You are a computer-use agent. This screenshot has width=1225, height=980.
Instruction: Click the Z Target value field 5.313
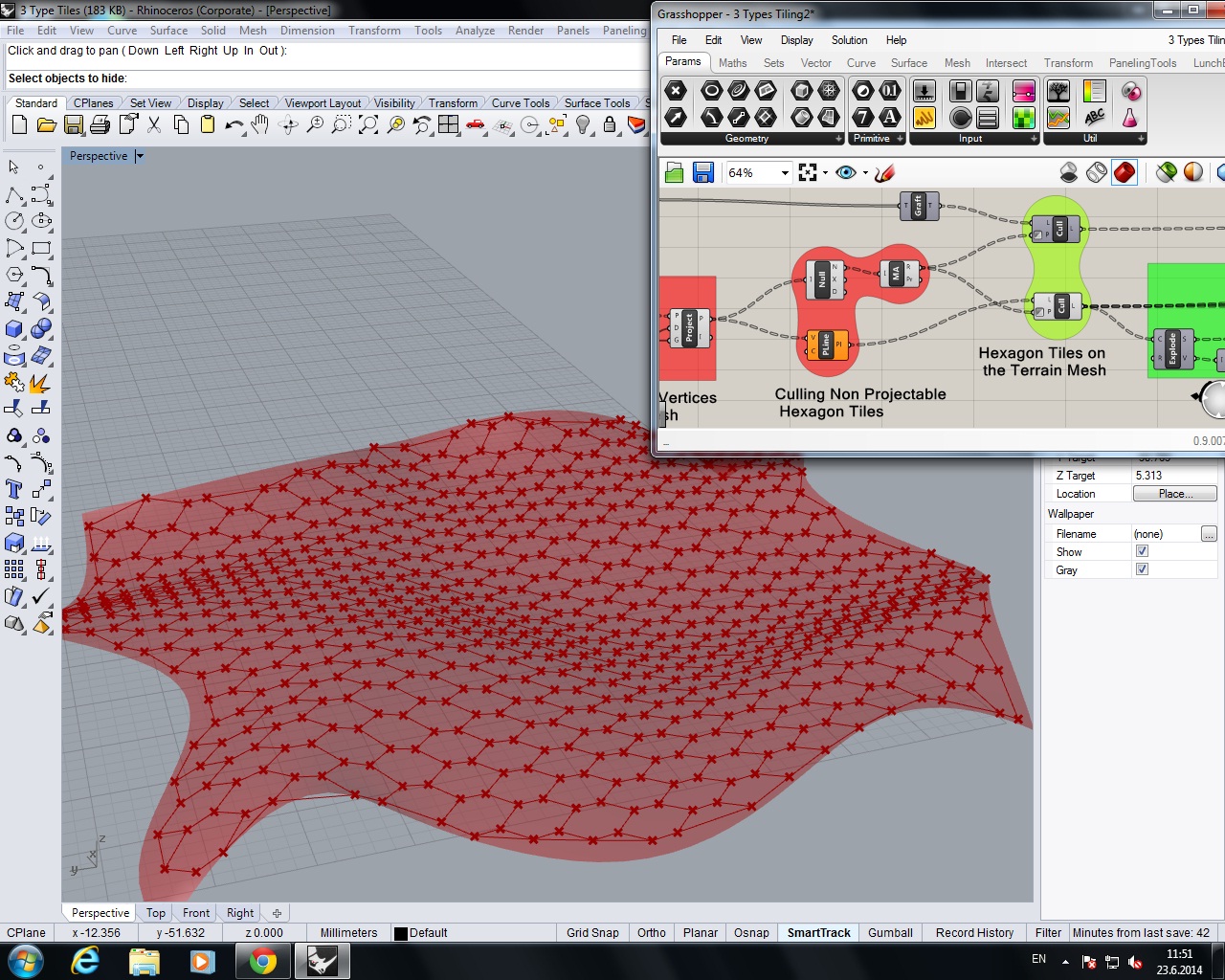coord(1174,476)
